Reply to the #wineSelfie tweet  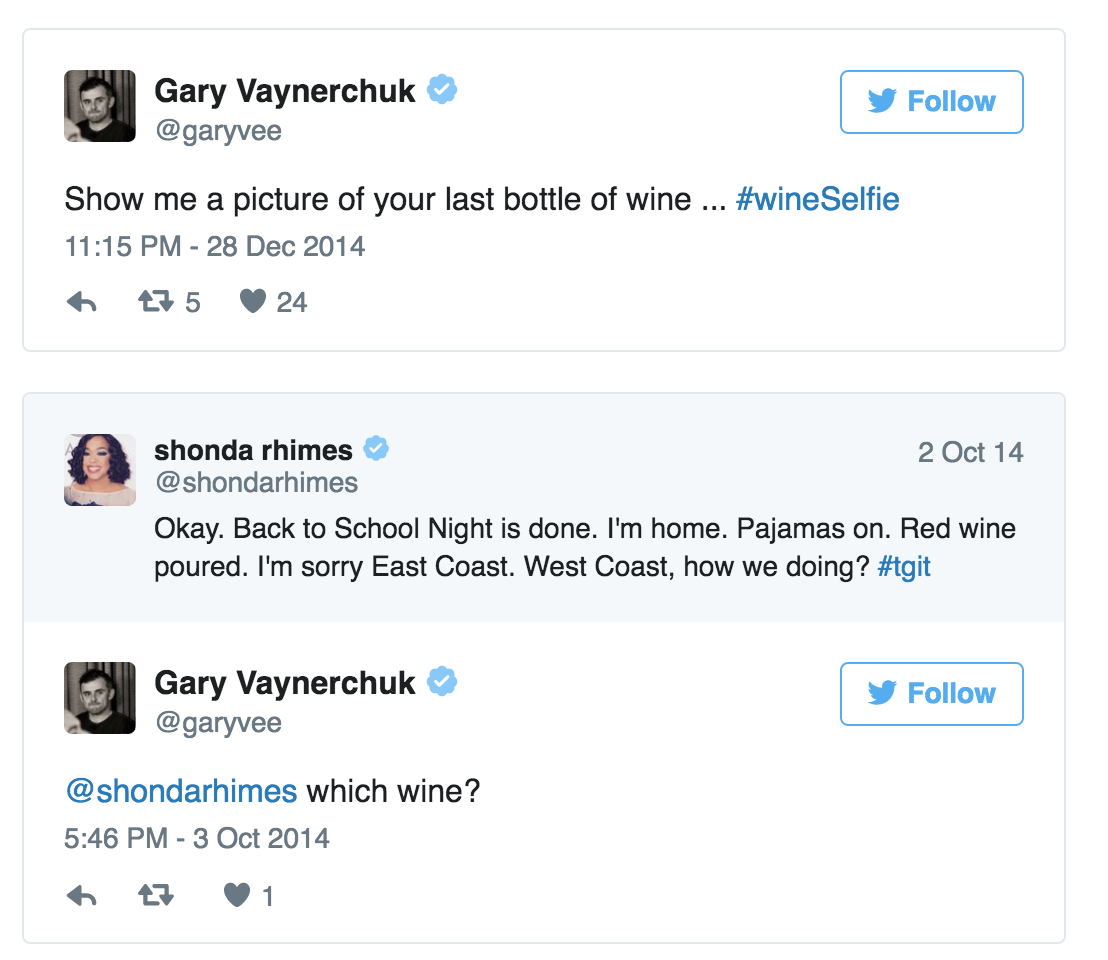click(81, 302)
